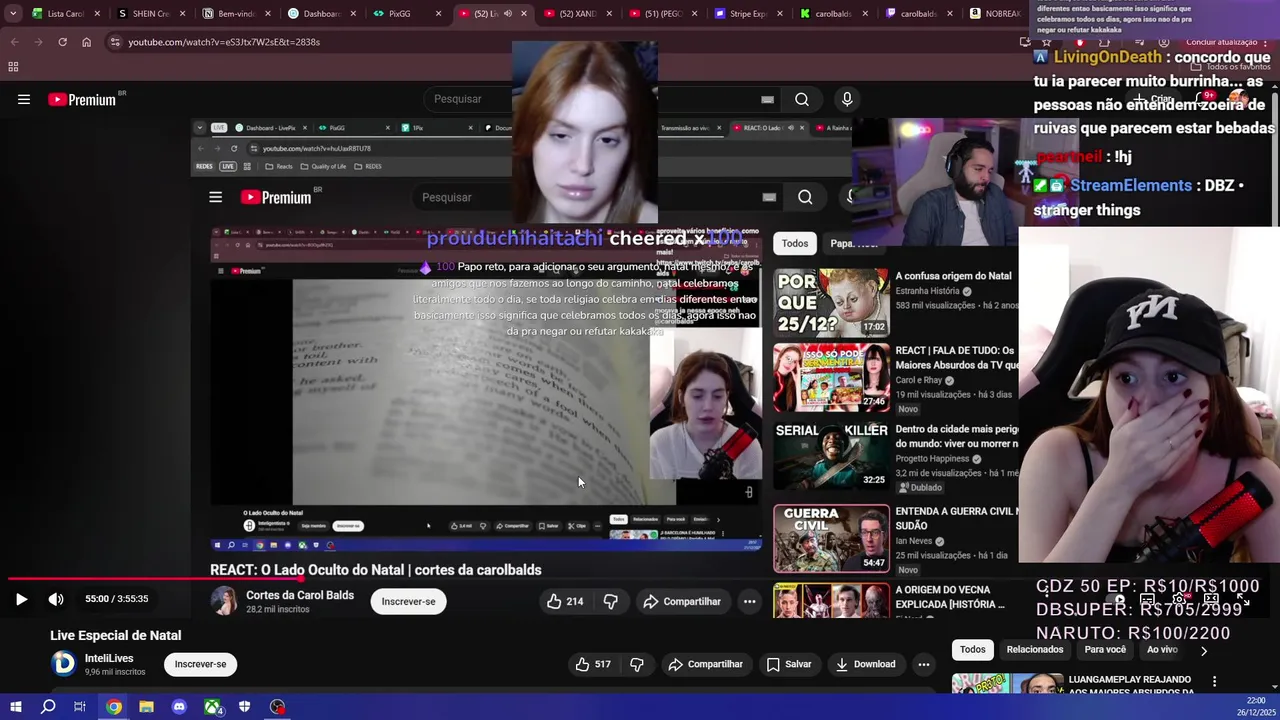Switch to the Dashboard browser tab
This screenshot has width=1280, height=720.
click(321, 14)
